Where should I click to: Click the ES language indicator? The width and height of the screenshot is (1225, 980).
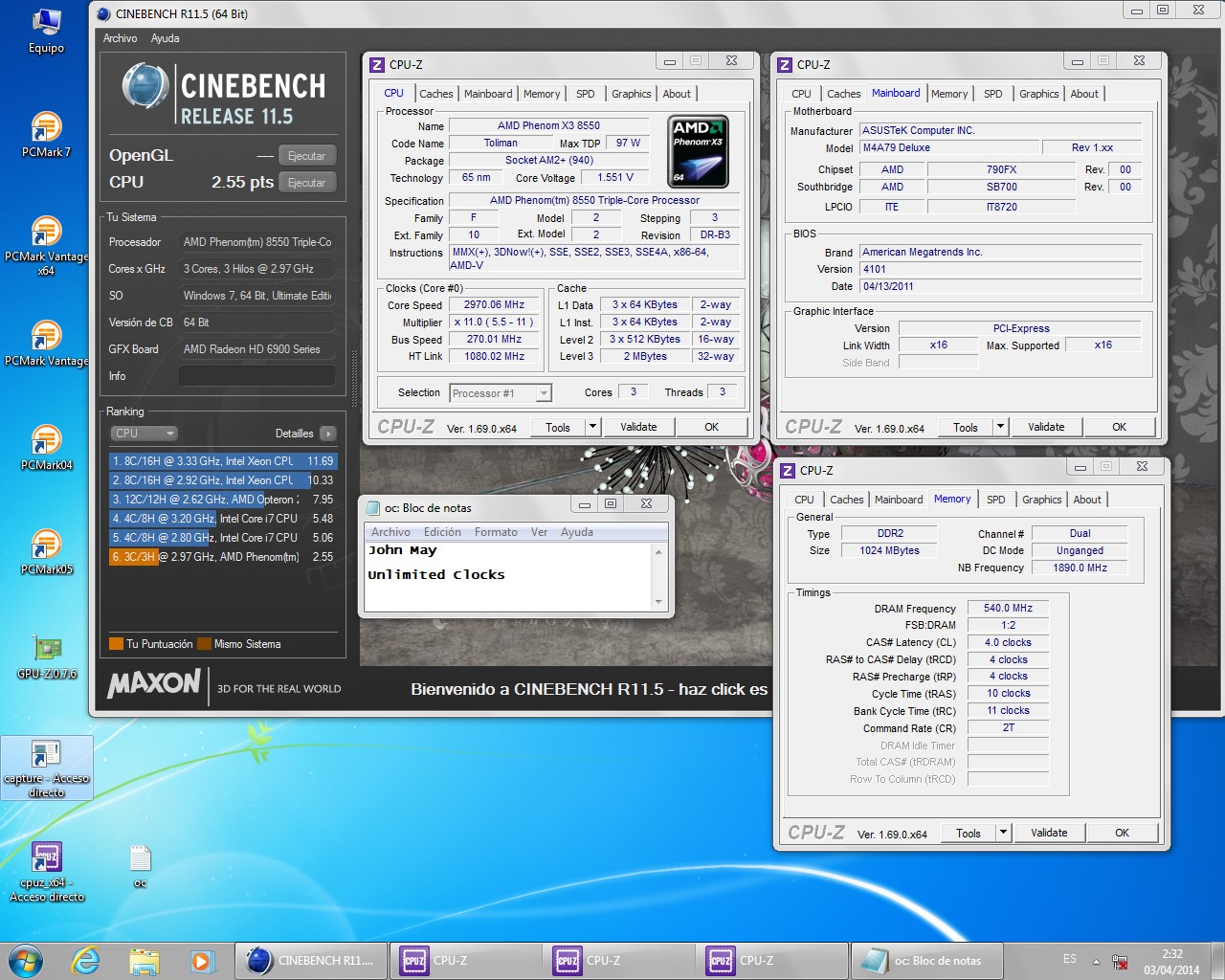[x=1070, y=959]
